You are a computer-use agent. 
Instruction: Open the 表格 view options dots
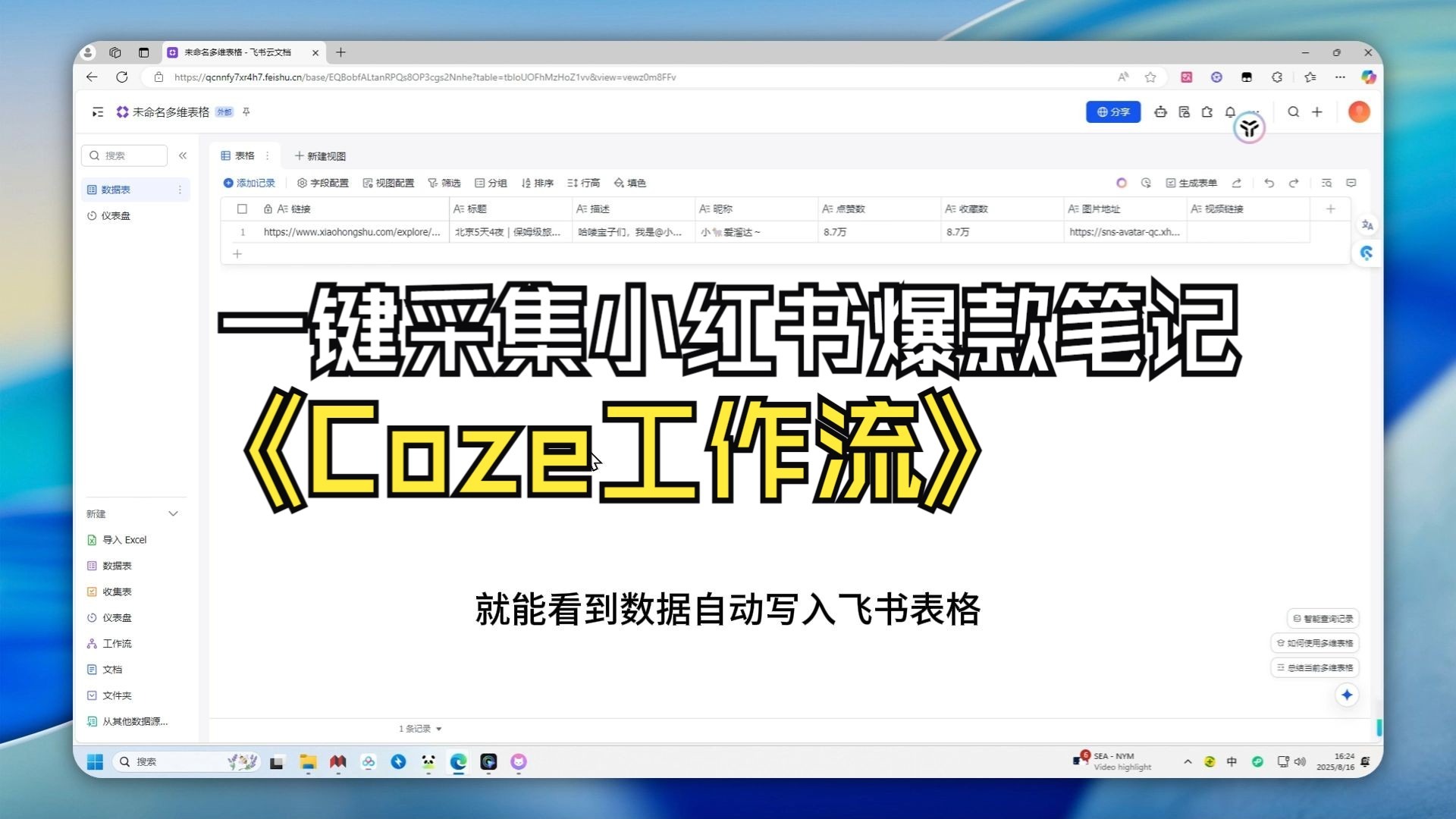click(x=267, y=155)
